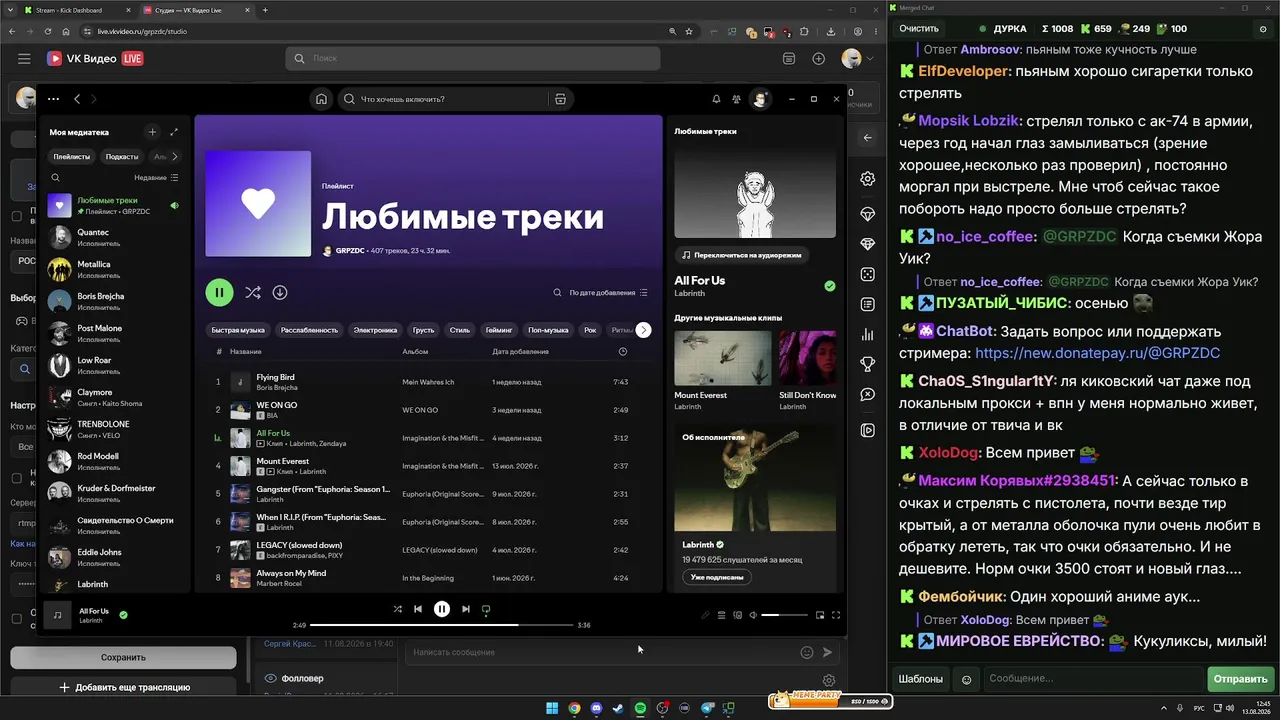This screenshot has height=720, width=1280.
Task: Click Отправить button in Merged Chat
Action: (1240, 679)
